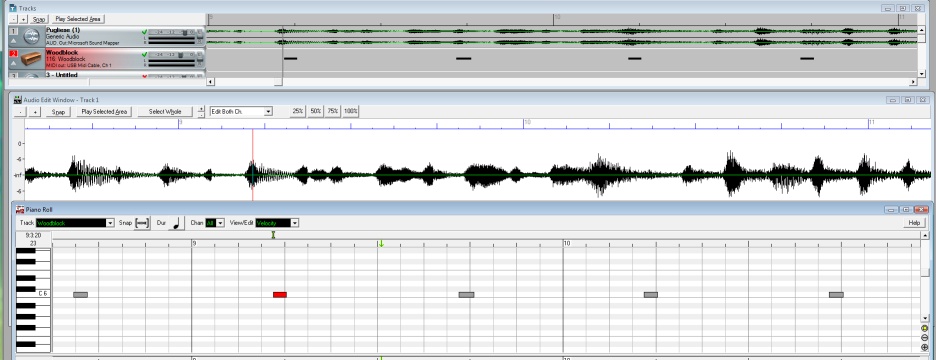Toggle the Piano Roll snap icon
The height and width of the screenshot is (360, 936).
coord(142,223)
